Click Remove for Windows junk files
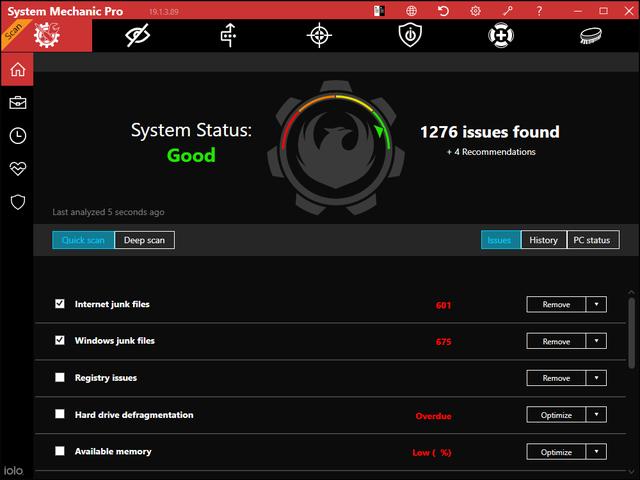640x480 pixels. coord(556,341)
